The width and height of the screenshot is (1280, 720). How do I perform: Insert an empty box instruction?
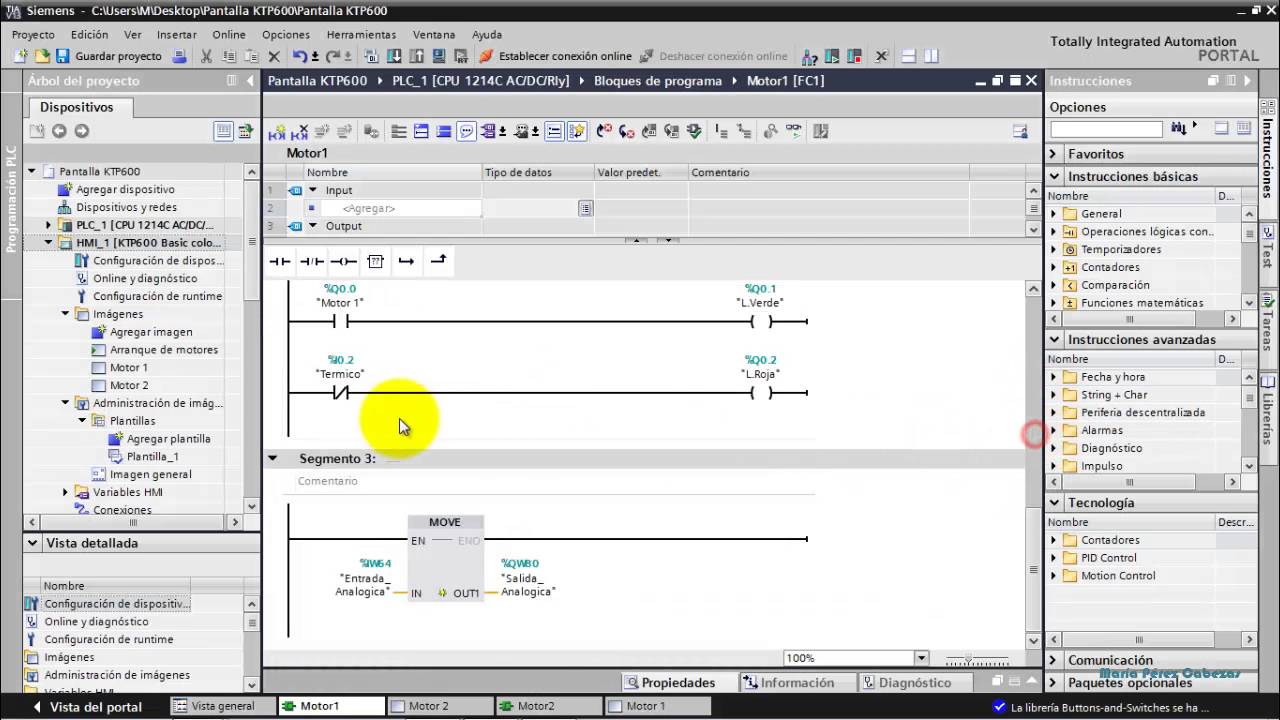pyautogui.click(x=375, y=262)
